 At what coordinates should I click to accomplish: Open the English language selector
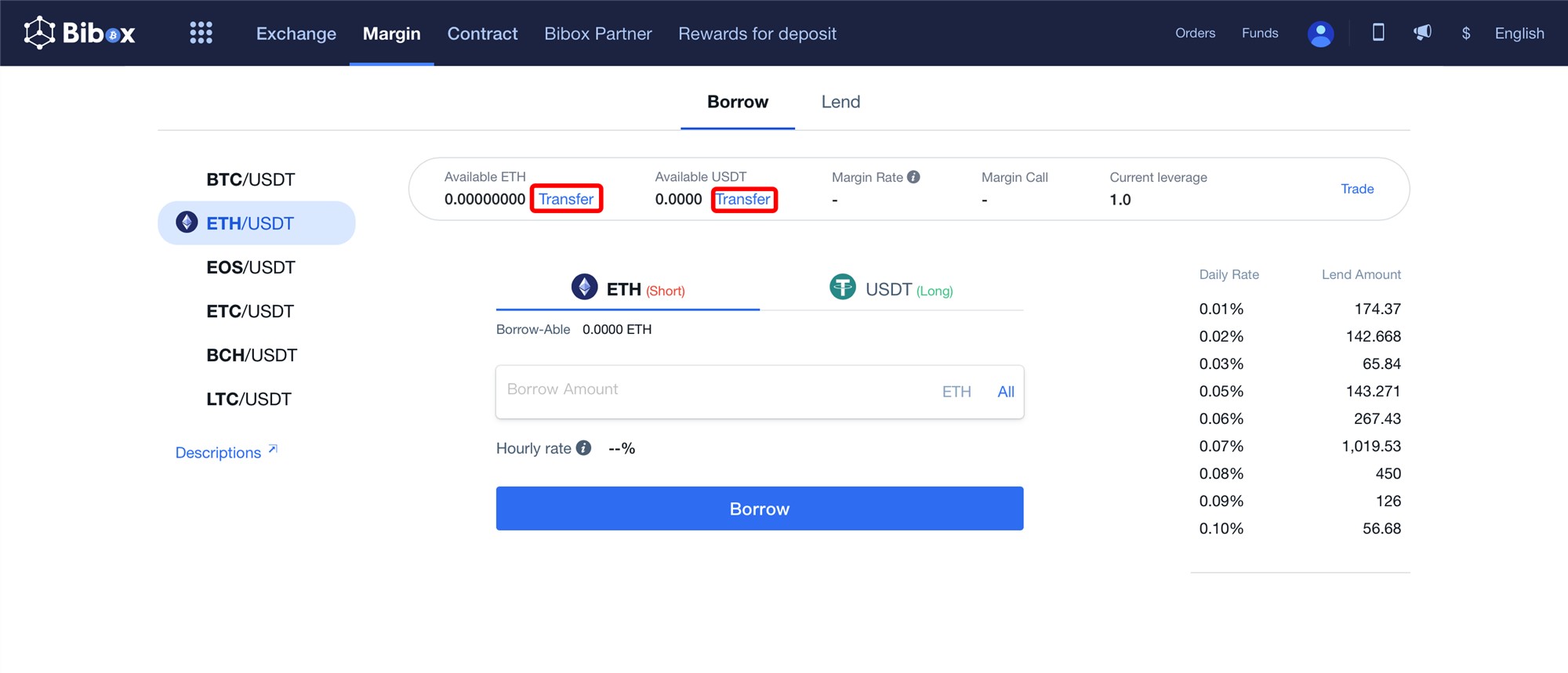click(x=1519, y=33)
